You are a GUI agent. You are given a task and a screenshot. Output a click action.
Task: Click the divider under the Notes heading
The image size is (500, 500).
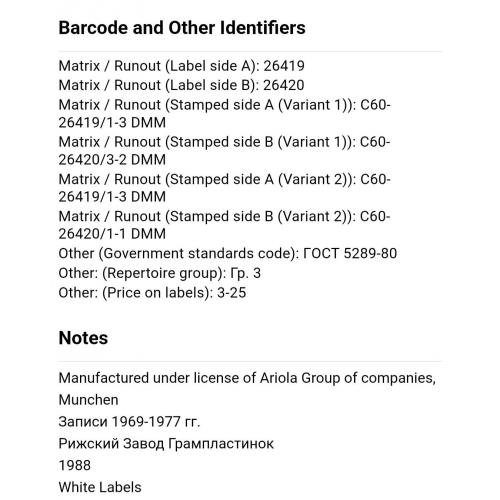point(250,361)
